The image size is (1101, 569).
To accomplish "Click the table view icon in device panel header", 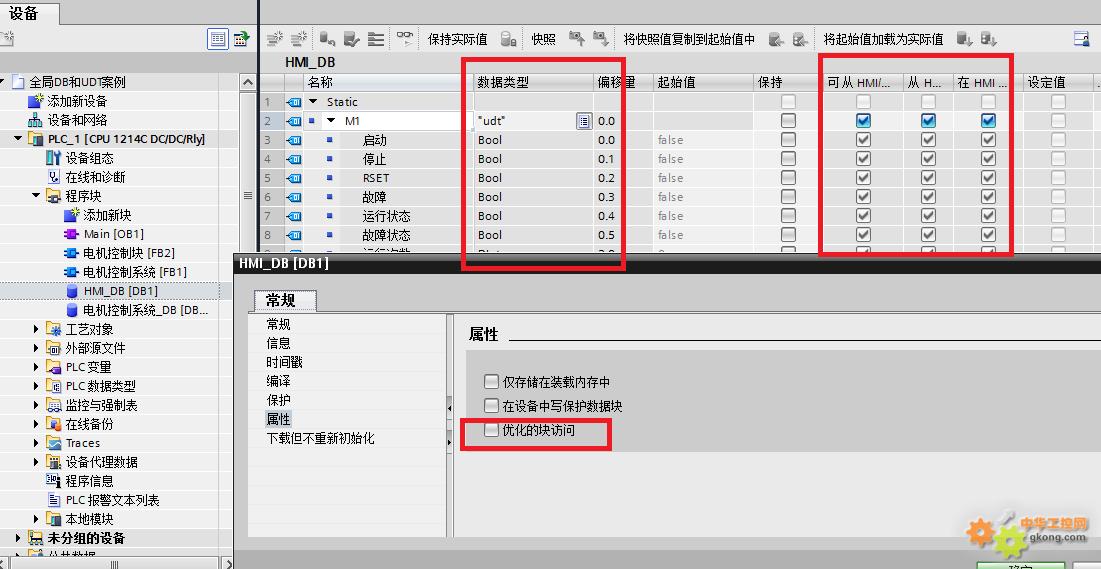I will click(x=217, y=39).
